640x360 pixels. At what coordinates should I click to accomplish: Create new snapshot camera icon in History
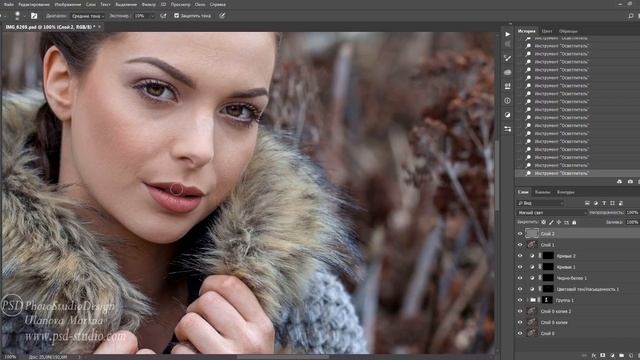(x=630, y=181)
